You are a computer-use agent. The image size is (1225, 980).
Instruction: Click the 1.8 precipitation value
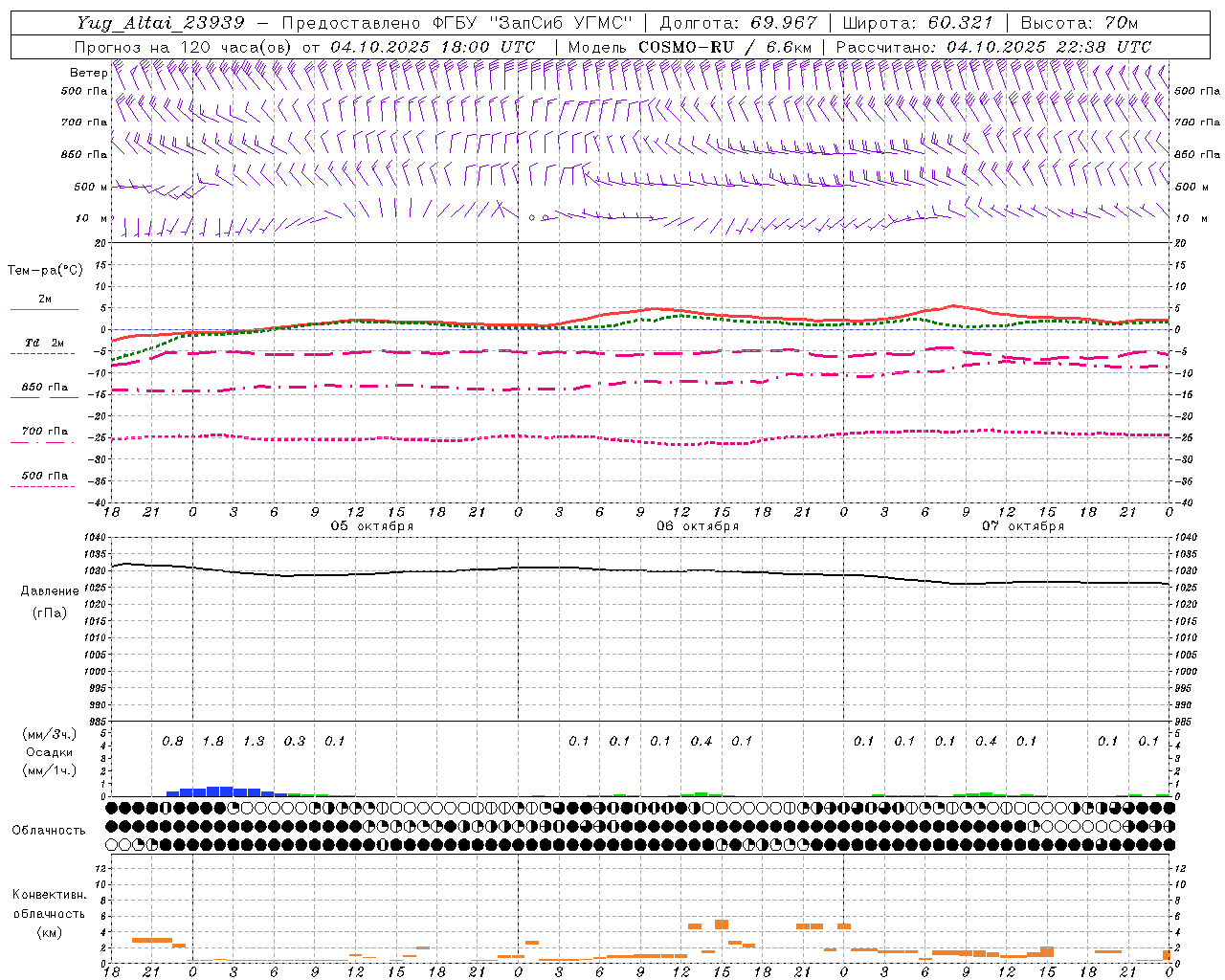click(x=212, y=741)
